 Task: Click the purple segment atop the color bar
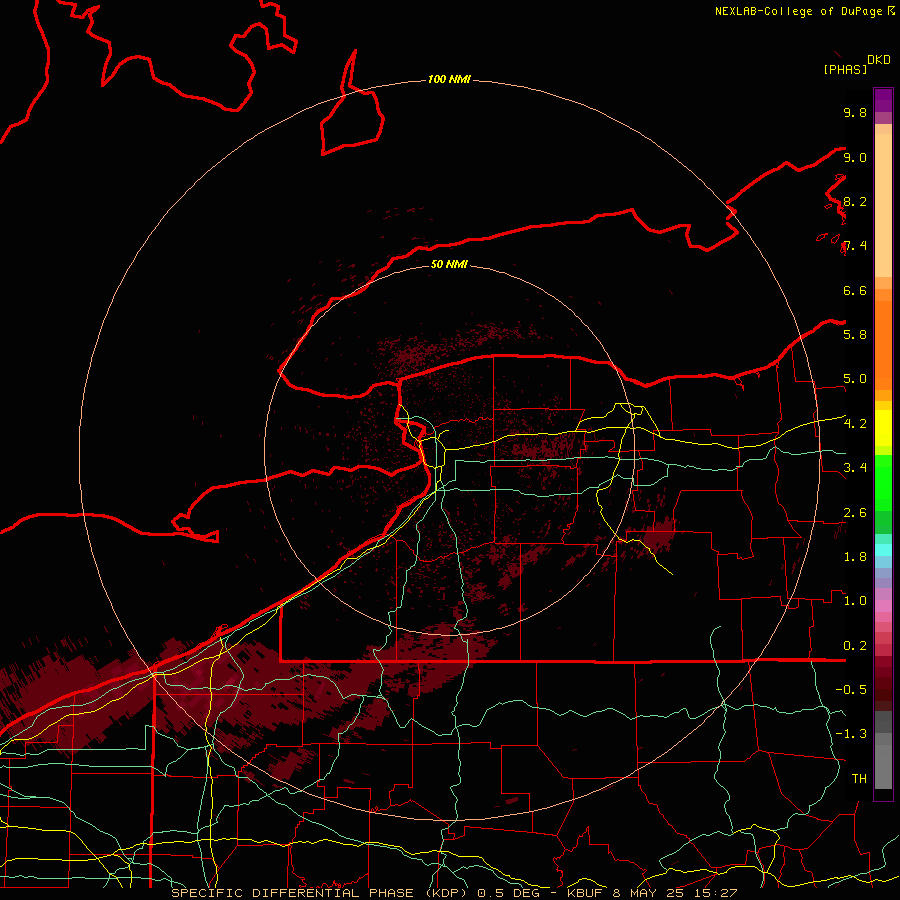click(883, 100)
